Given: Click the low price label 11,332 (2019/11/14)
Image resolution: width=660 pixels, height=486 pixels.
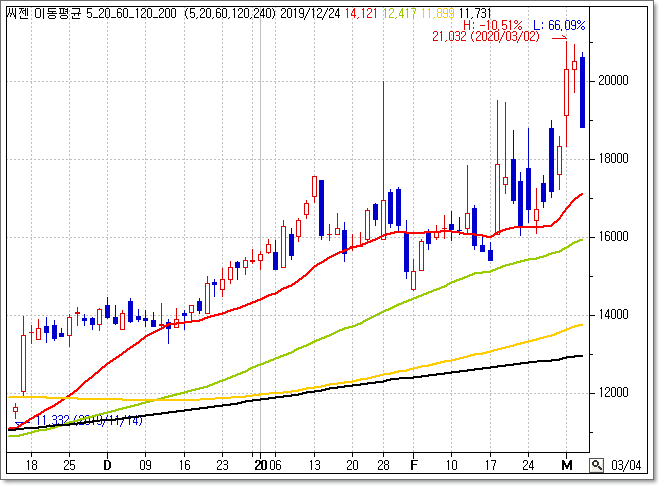Looking at the screenshot, I should point(89,420).
